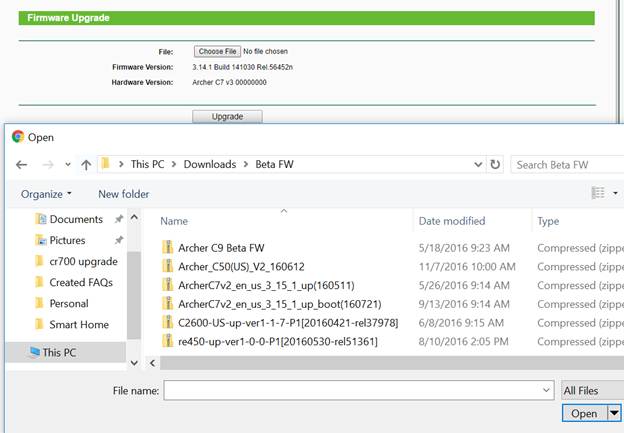Select the Archer C9 Beta FW zip icon
This screenshot has height=433, width=624.
coord(167,247)
